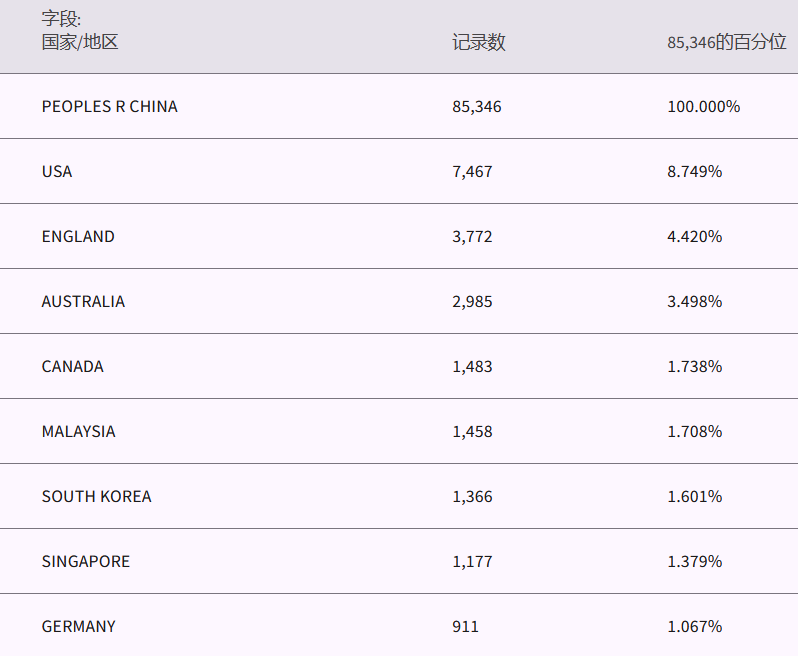Click the 7,467 record count for USA

point(472,171)
